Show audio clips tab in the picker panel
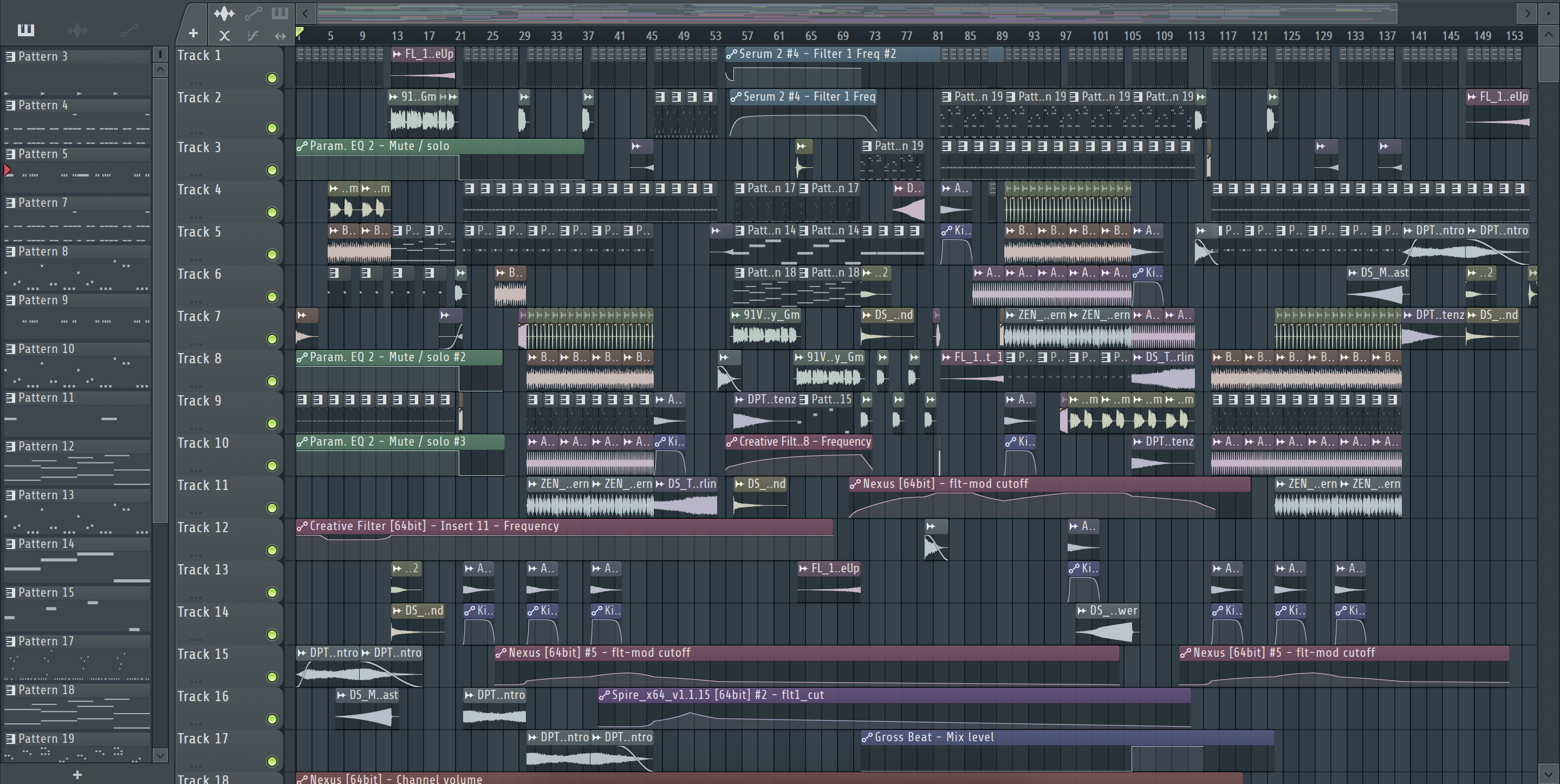1560x784 pixels. [77, 29]
